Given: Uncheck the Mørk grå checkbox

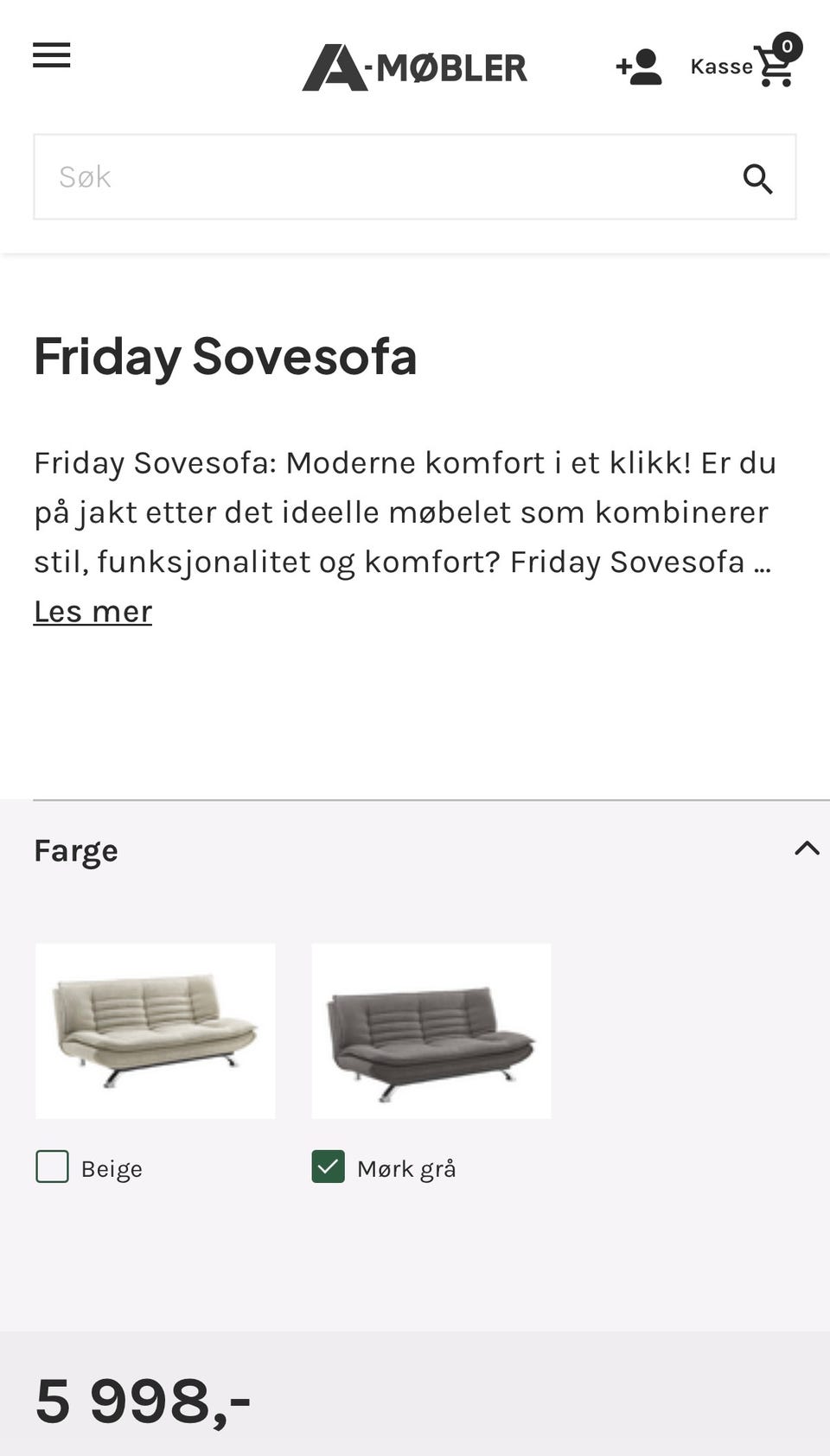Looking at the screenshot, I should pos(329,1167).
